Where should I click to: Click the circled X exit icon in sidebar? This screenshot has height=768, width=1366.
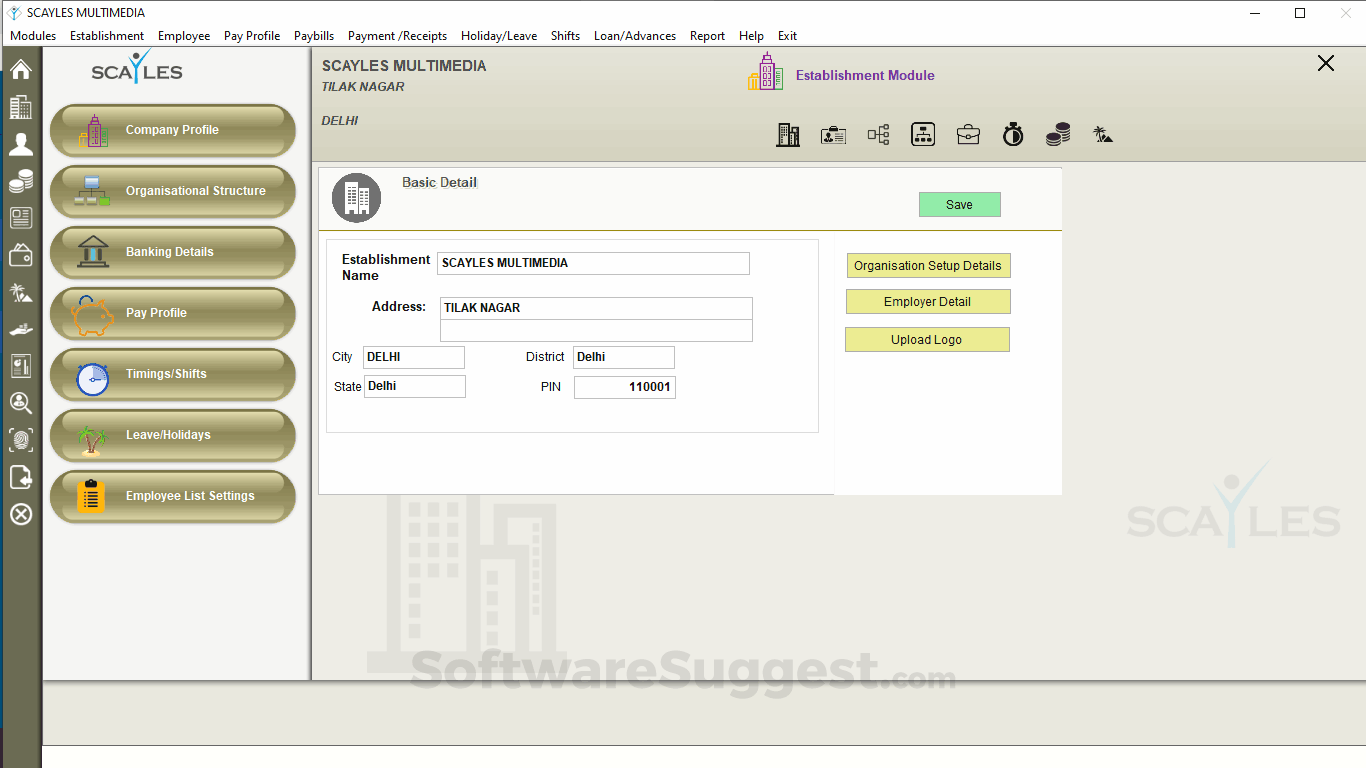click(21, 514)
